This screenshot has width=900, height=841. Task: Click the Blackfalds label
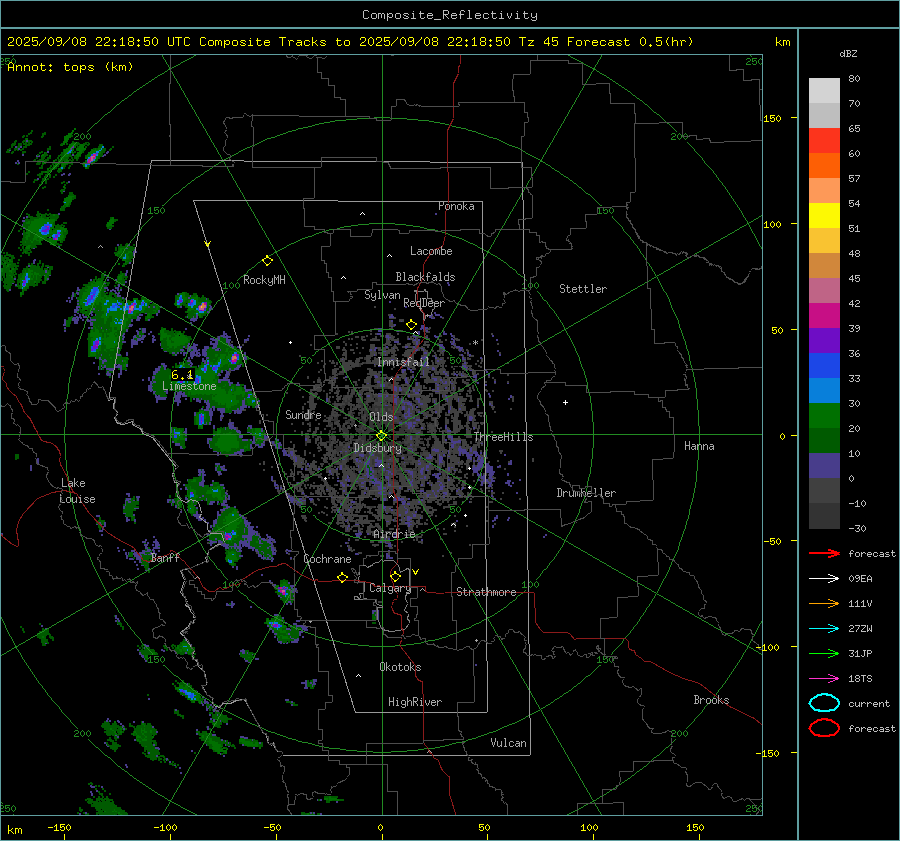(425, 277)
